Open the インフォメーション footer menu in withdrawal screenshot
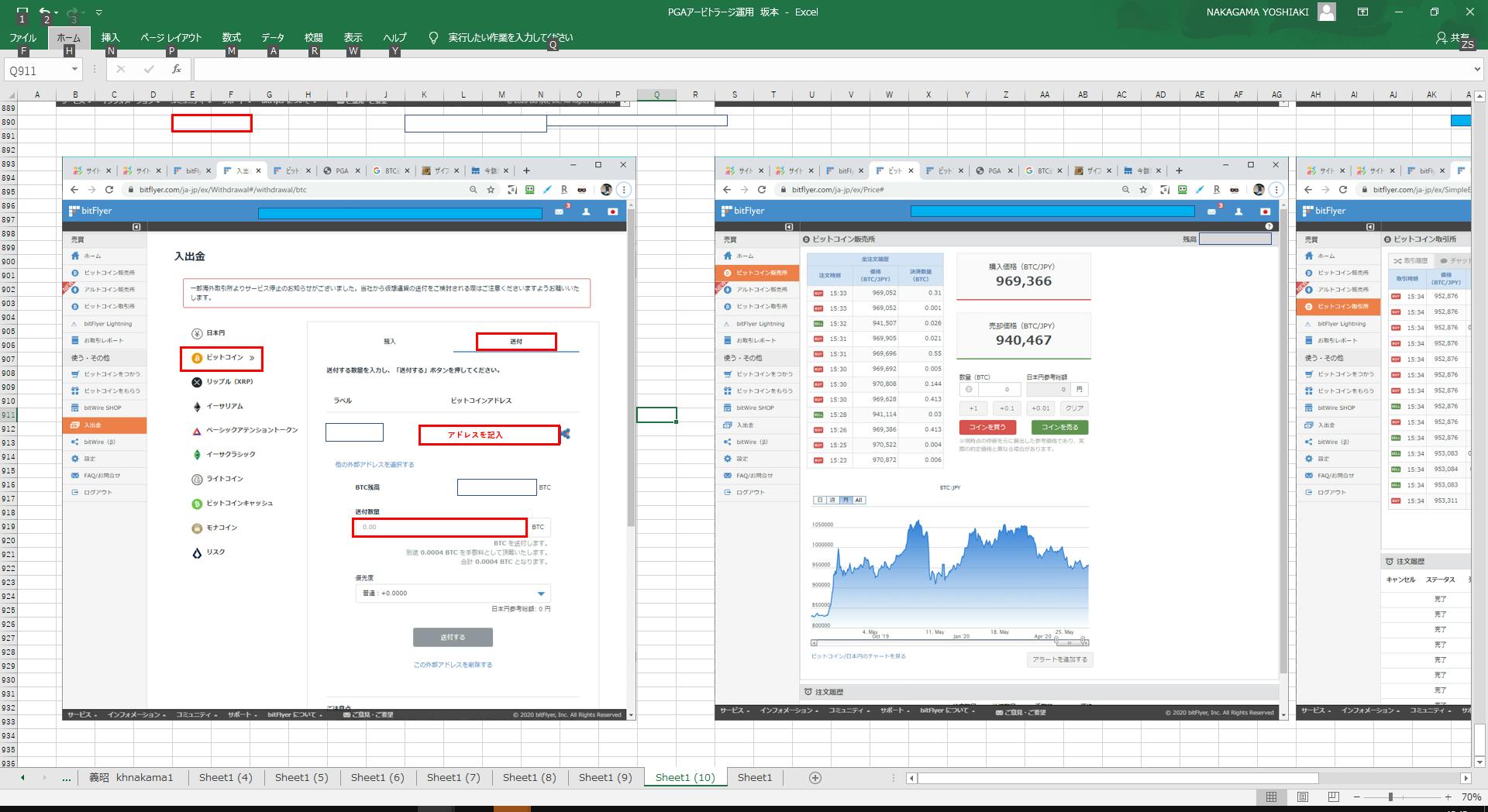 [x=136, y=714]
